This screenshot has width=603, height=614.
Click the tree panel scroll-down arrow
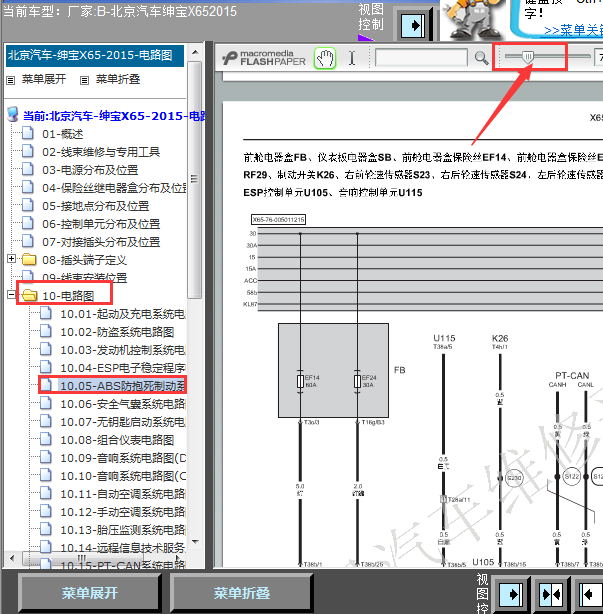[195, 542]
